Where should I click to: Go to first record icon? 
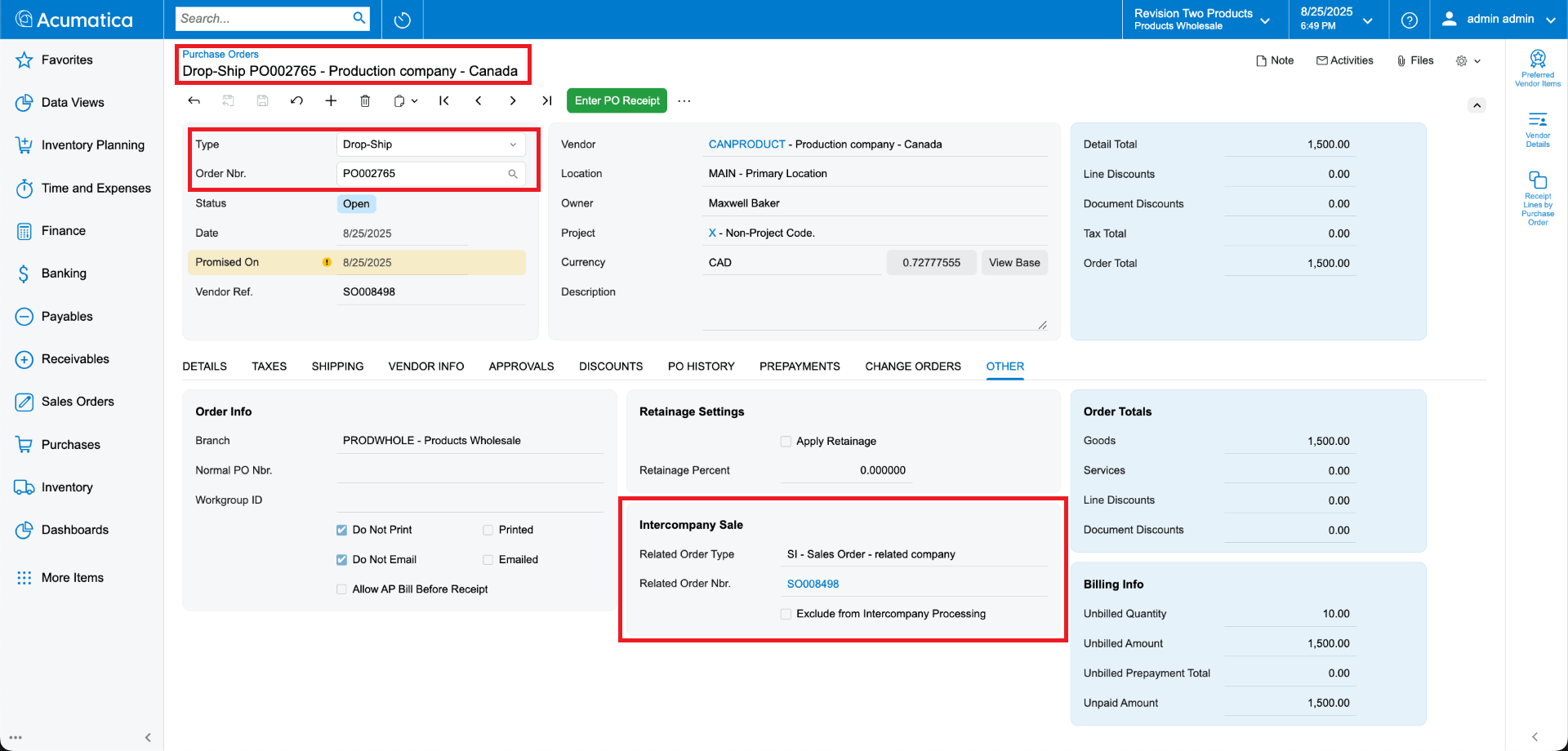click(444, 100)
